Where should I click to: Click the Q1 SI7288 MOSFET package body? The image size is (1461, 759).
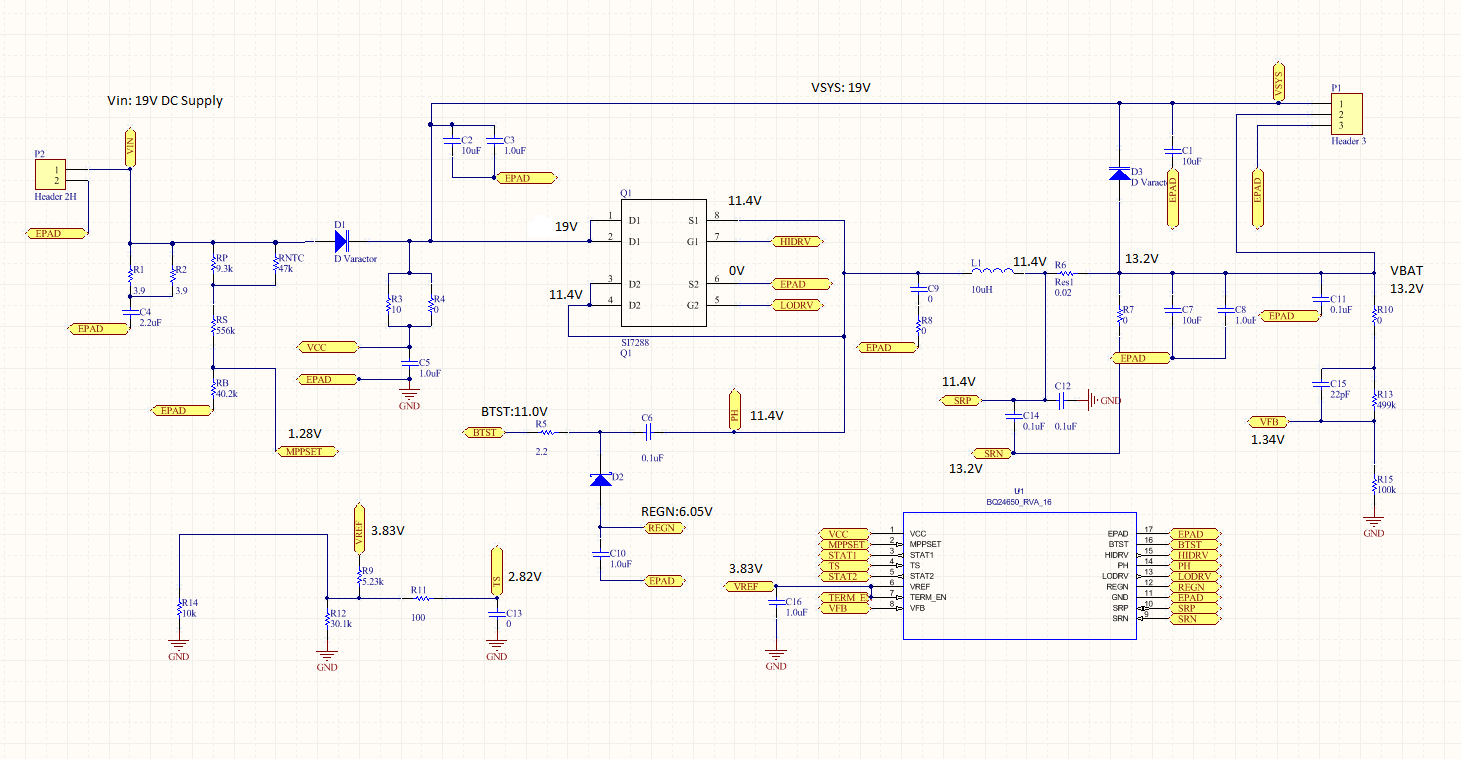(x=663, y=262)
